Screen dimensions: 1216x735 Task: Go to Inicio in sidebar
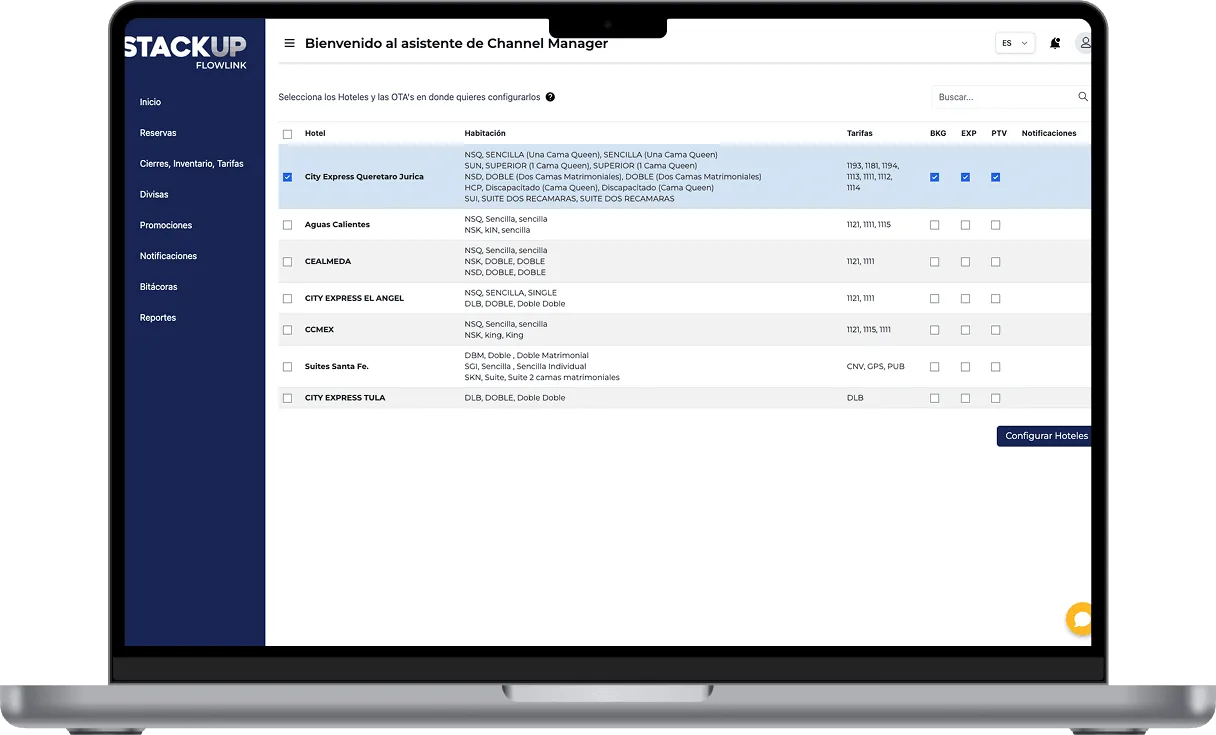150,102
